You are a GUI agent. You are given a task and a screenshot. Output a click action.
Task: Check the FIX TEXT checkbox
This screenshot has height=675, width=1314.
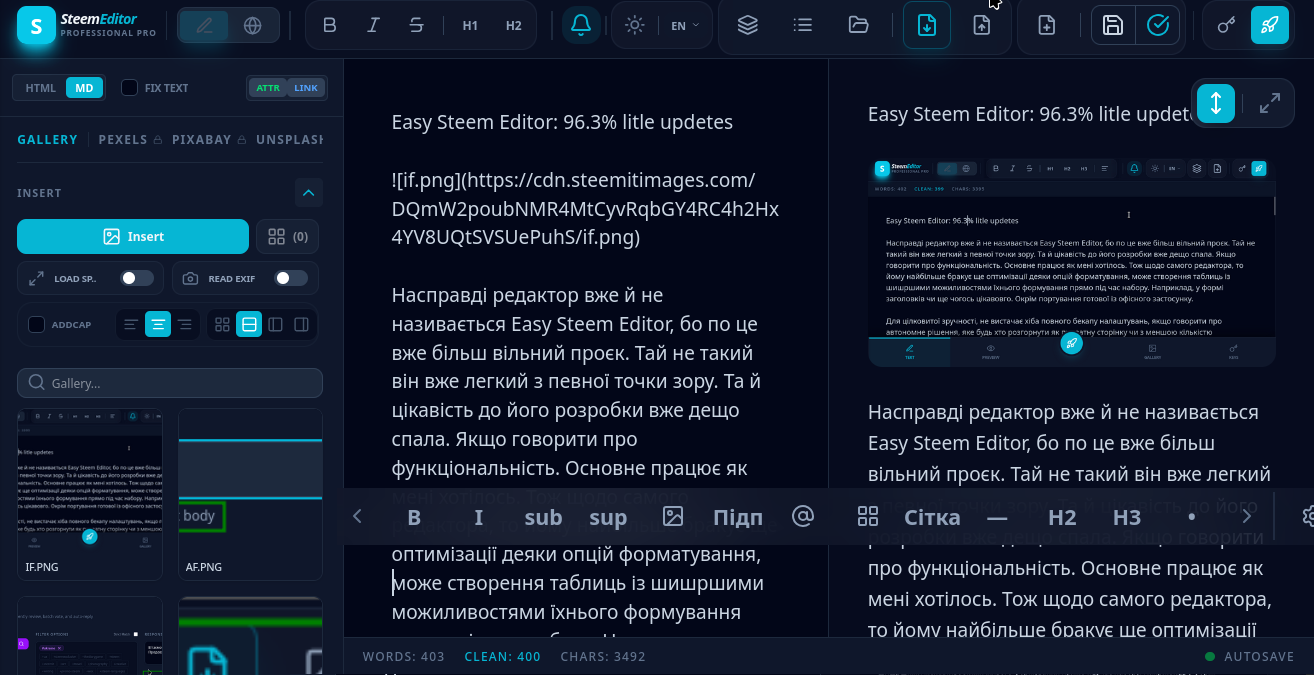[130, 88]
